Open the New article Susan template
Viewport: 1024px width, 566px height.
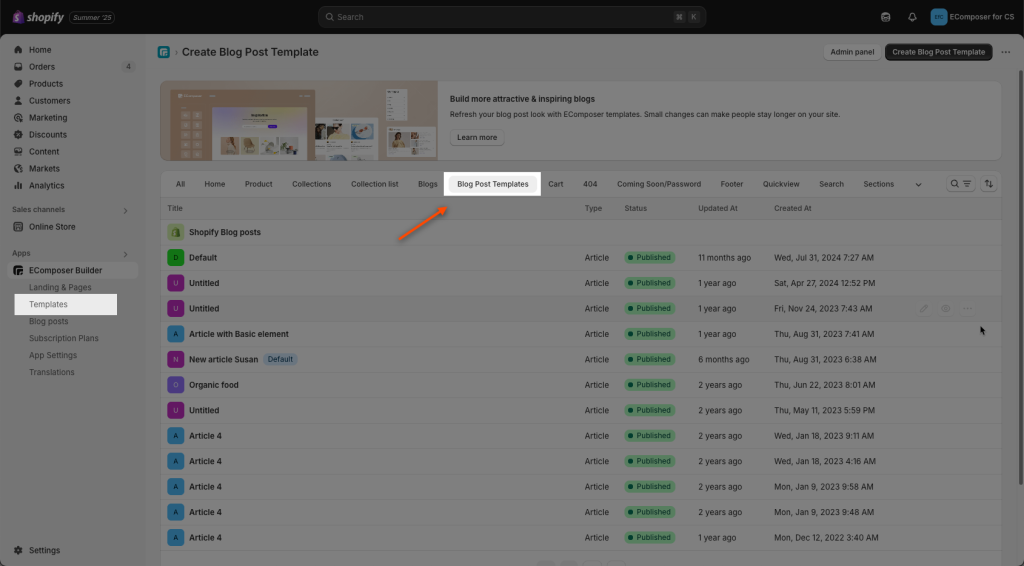[x=223, y=360]
